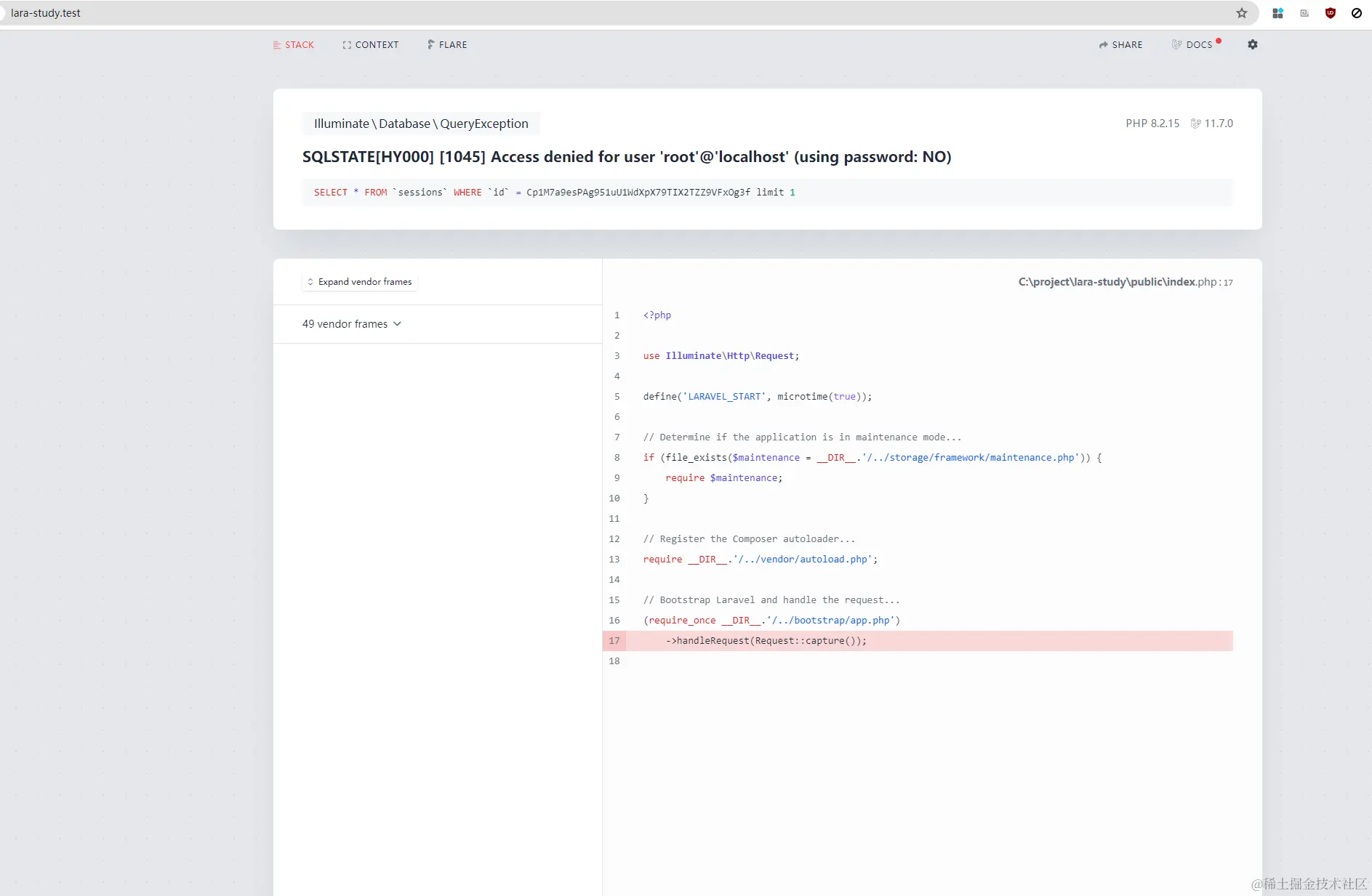The height and width of the screenshot is (896, 1372).
Task: Click the flag icon beside FLARE
Action: tap(430, 44)
